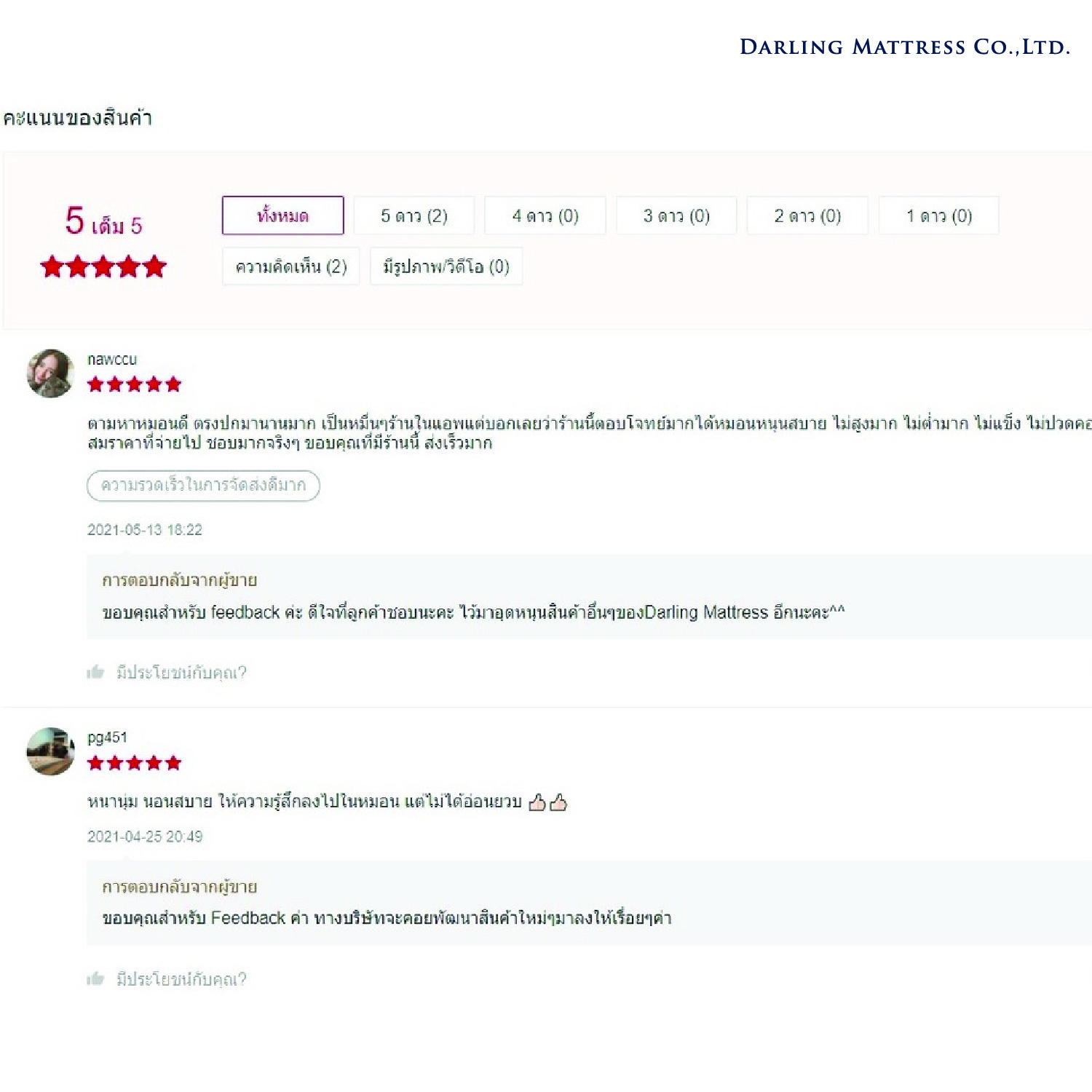Click the date 2021-04-25 20:49
Image resolution: width=1092 pixels, height=1092 pixels.
point(145,836)
